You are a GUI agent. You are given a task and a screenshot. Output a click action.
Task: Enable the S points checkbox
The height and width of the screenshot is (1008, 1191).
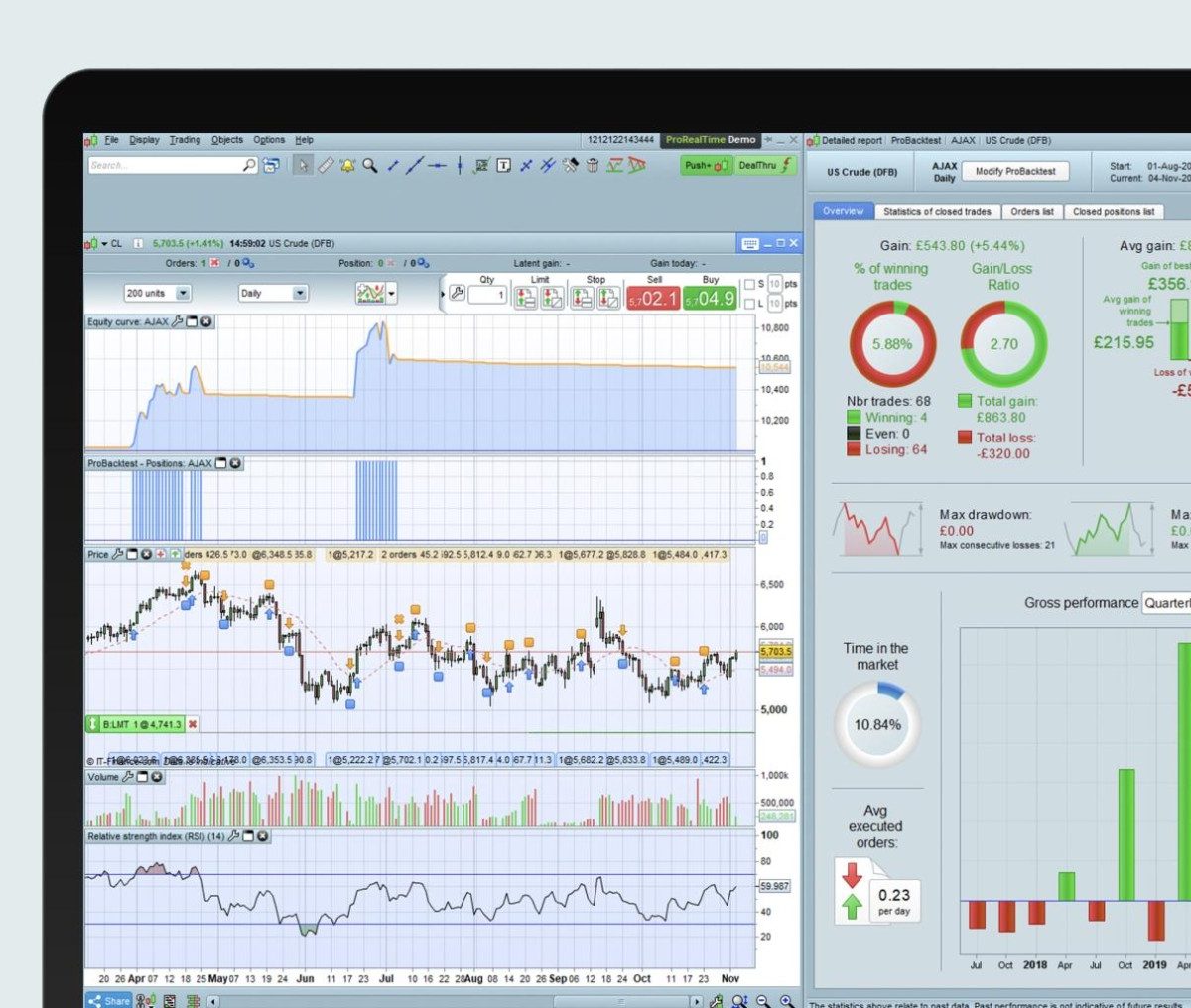tap(750, 284)
